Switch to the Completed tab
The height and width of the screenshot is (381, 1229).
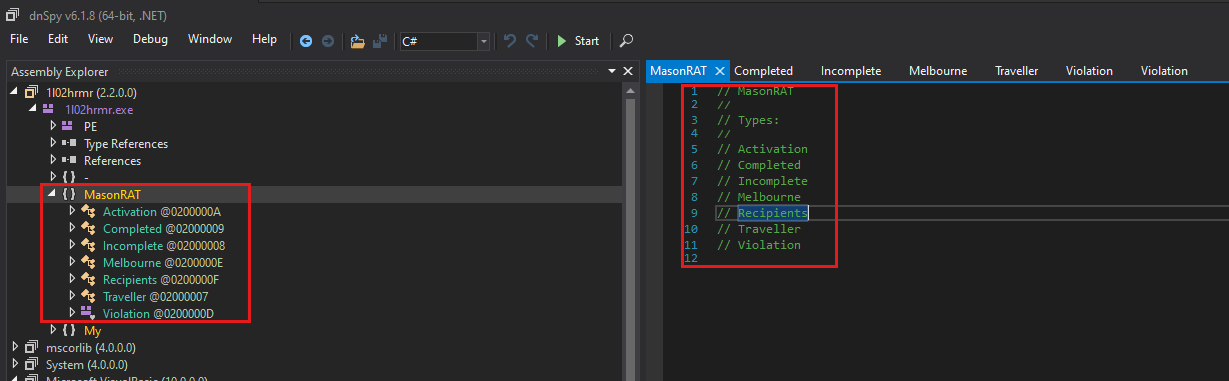[x=763, y=71]
